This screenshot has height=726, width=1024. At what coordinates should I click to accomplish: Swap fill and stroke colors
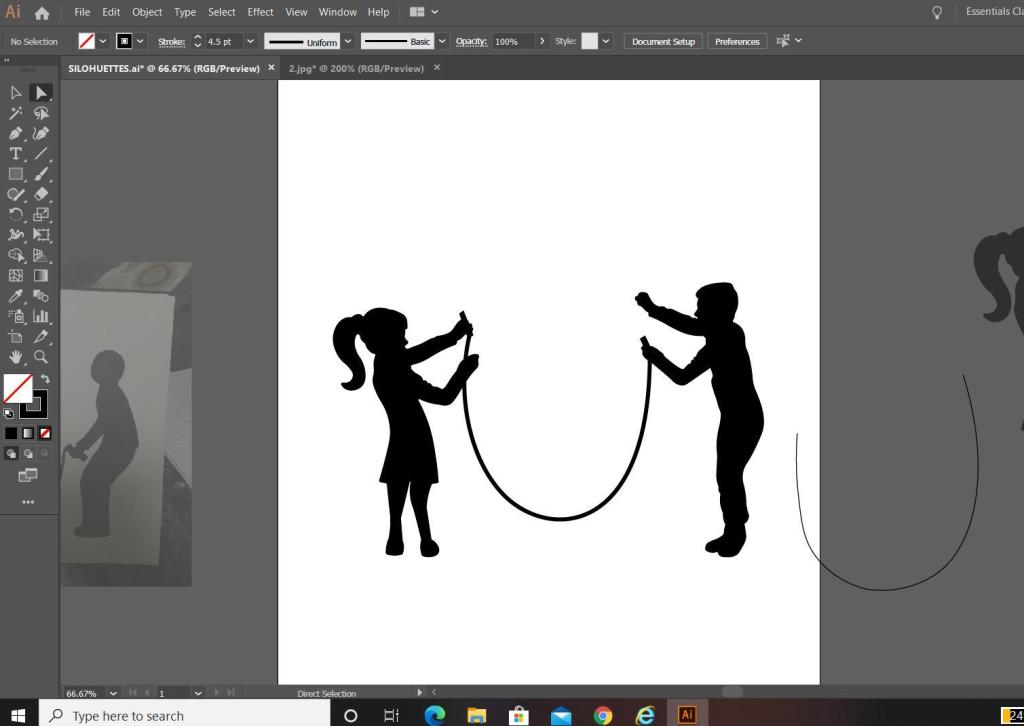click(44, 379)
